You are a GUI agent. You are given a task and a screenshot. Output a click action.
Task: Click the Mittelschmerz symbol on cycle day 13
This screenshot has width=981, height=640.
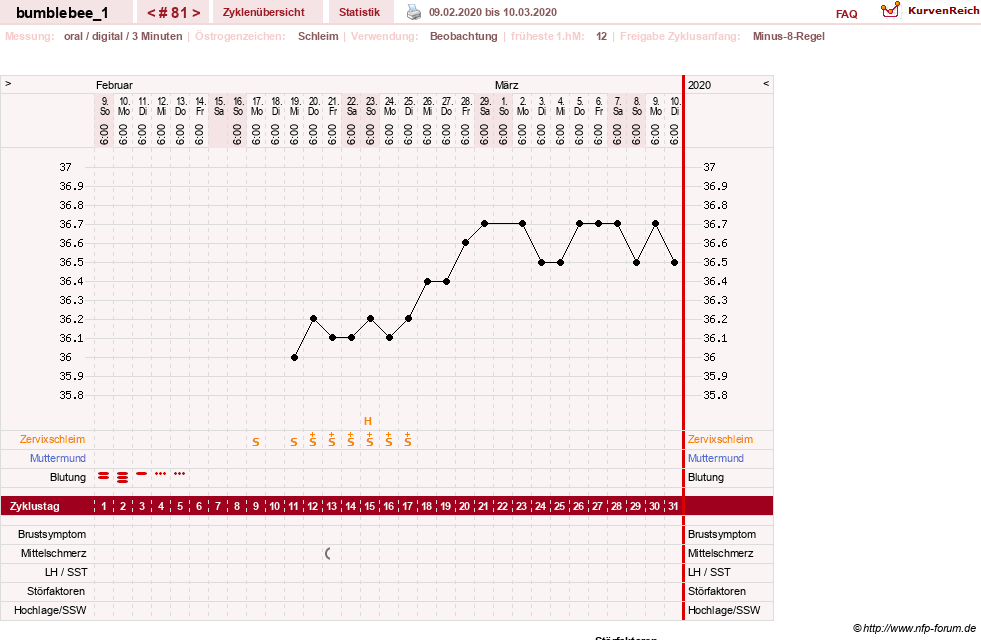pyautogui.click(x=328, y=553)
